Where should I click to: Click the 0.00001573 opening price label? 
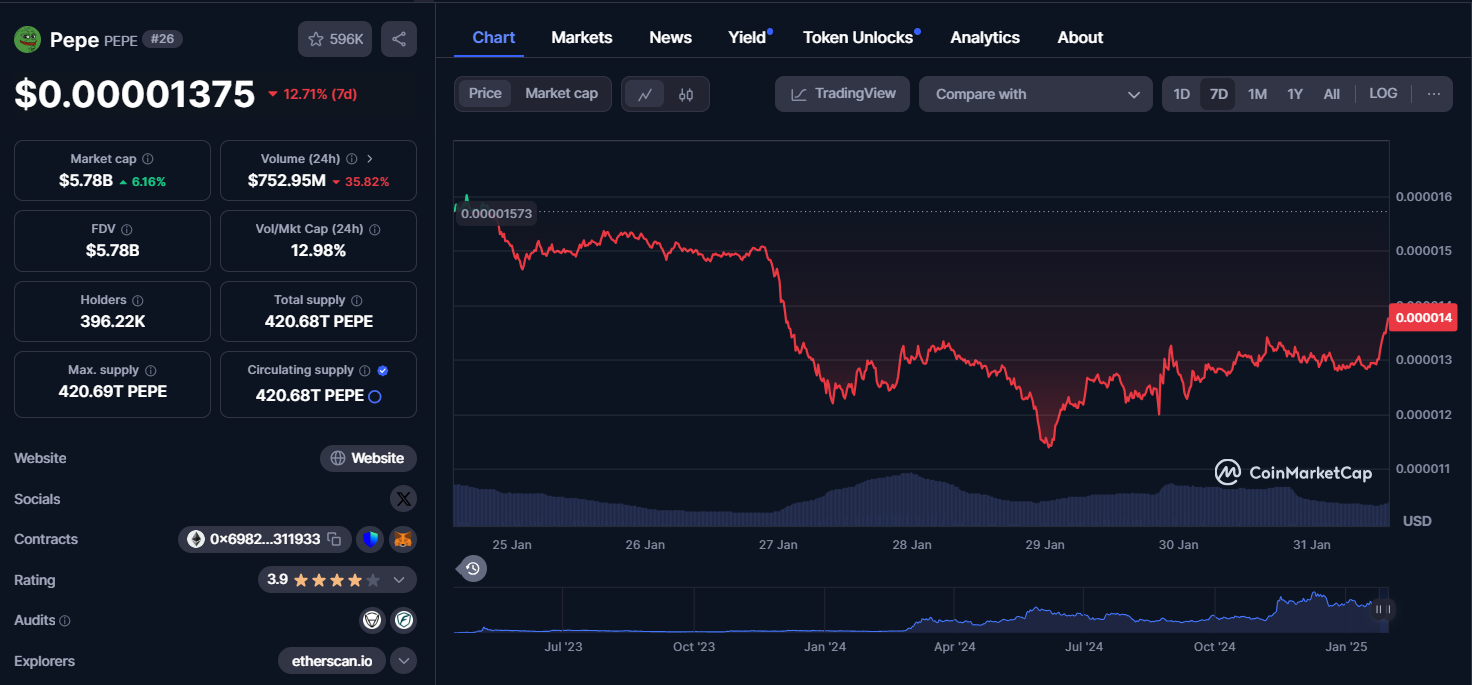[x=496, y=213]
